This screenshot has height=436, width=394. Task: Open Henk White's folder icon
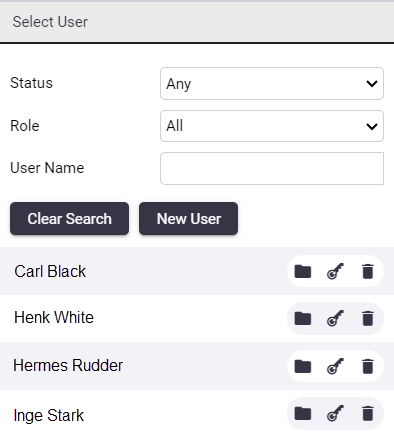[x=303, y=318]
